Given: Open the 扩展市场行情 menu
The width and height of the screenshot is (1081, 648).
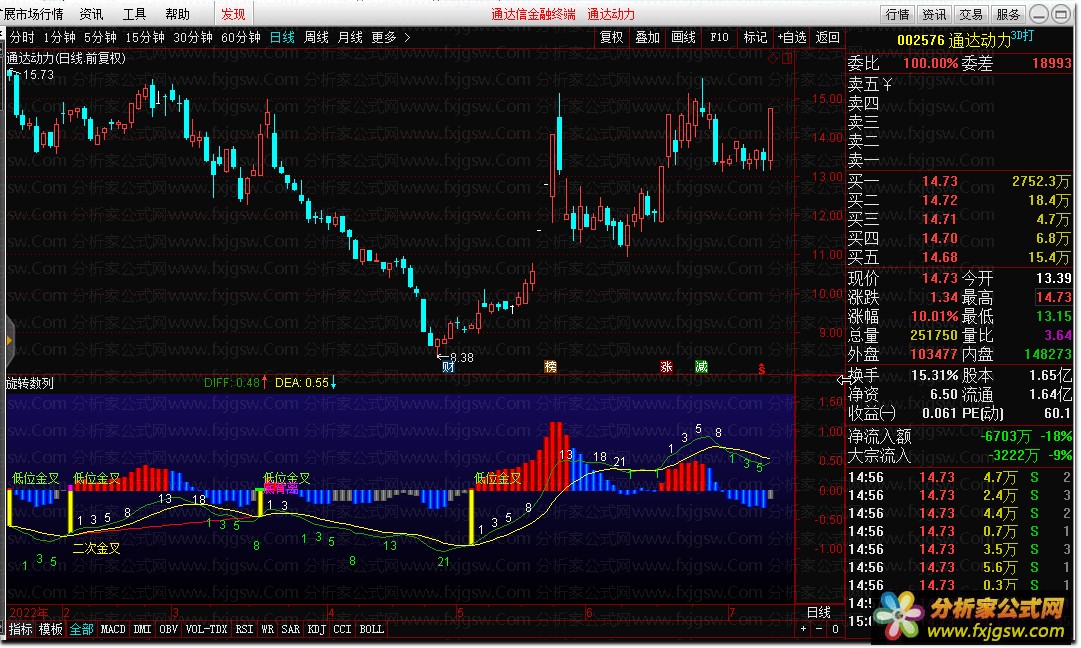Looking at the screenshot, I should 32,14.
